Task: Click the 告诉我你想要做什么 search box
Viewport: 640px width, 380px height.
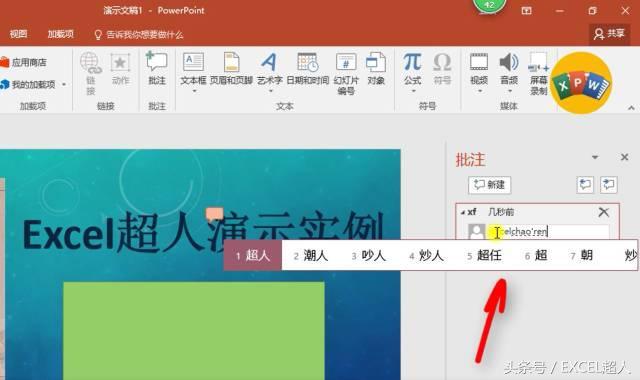Action: point(139,35)
